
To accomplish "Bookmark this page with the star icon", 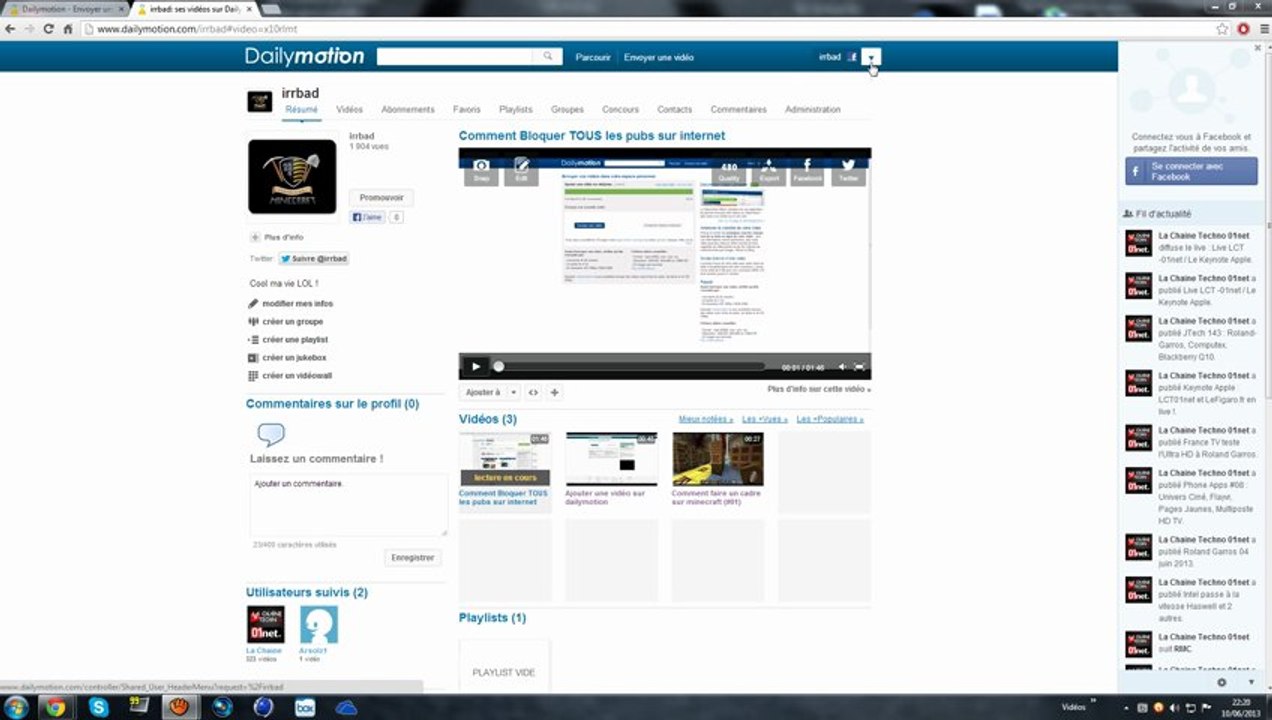I will [1222, 29].
